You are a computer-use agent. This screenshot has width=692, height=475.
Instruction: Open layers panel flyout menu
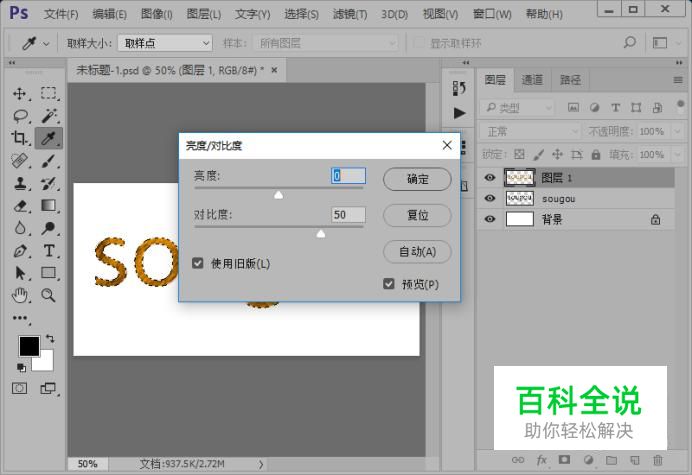point(678,80)
